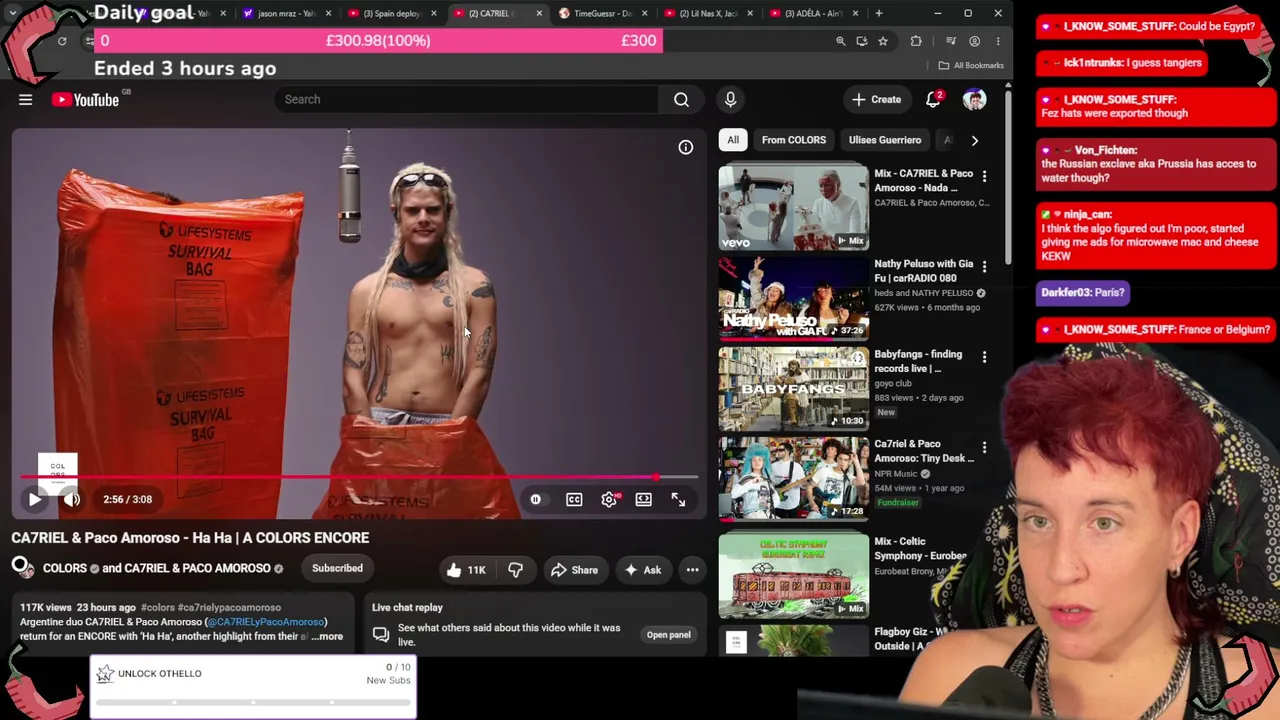The image size is (1280, 720).
Task: Toggle the Subscribed button
Action: click(x=337, y=568)
